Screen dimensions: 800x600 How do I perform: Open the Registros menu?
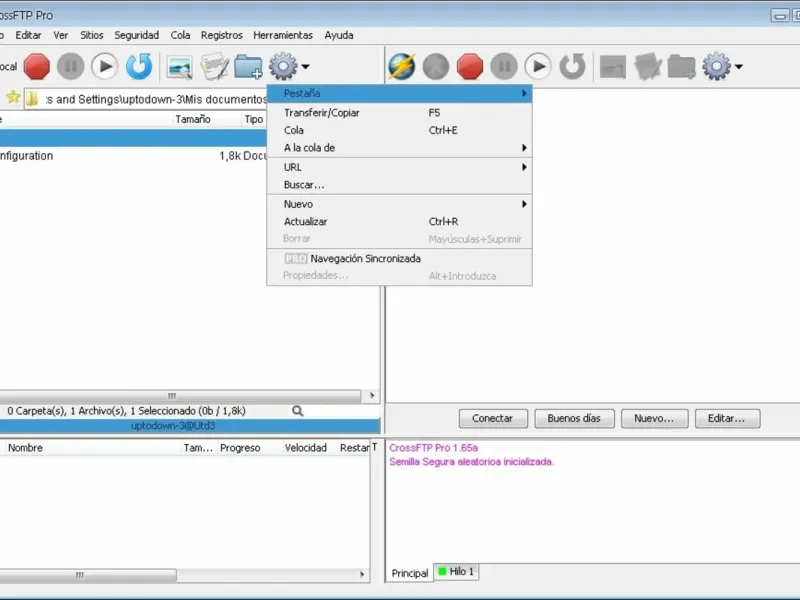click(221, 35)
